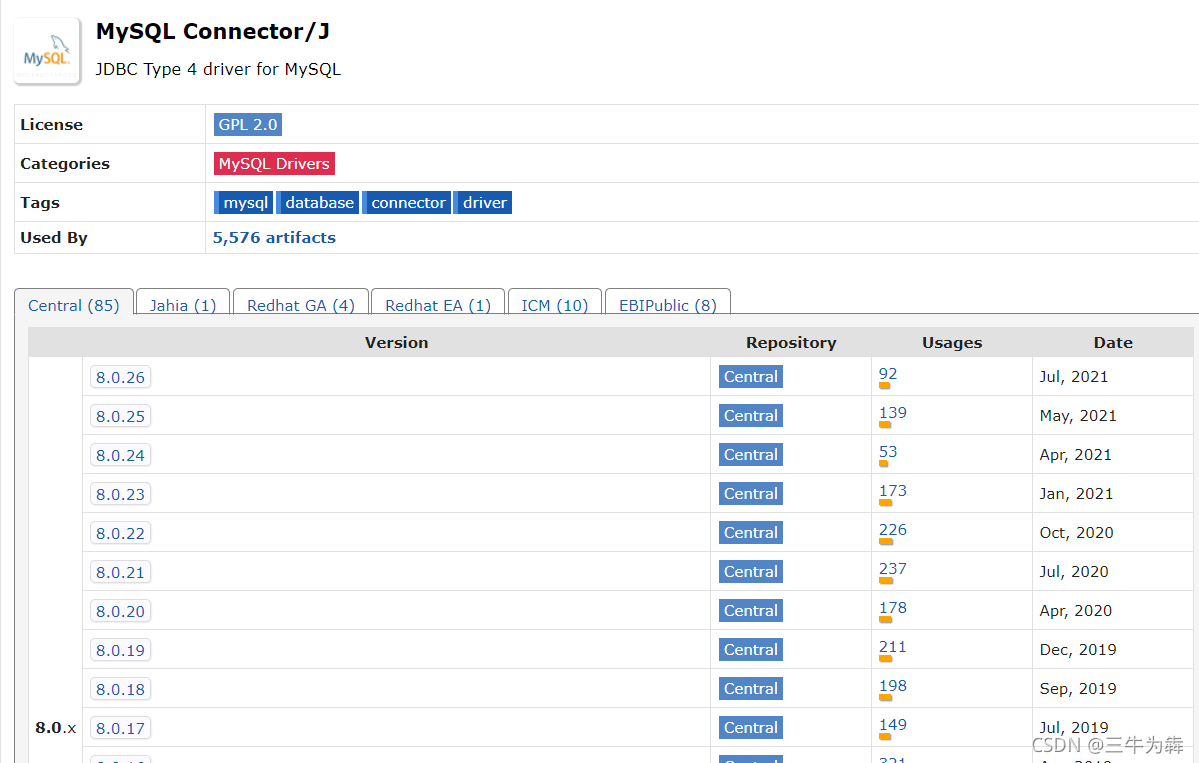
Task: Open the 237 usages link
Action: point(892,569)
